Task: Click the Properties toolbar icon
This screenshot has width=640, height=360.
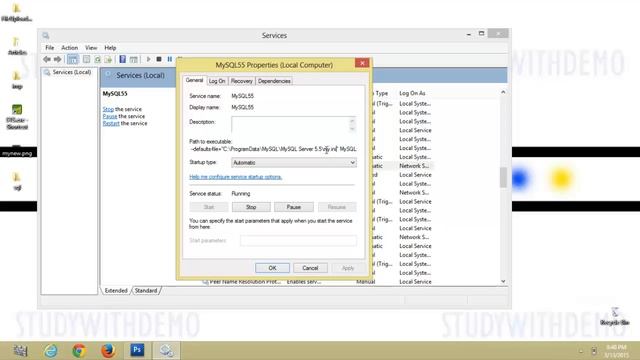Action: point(87,60)
